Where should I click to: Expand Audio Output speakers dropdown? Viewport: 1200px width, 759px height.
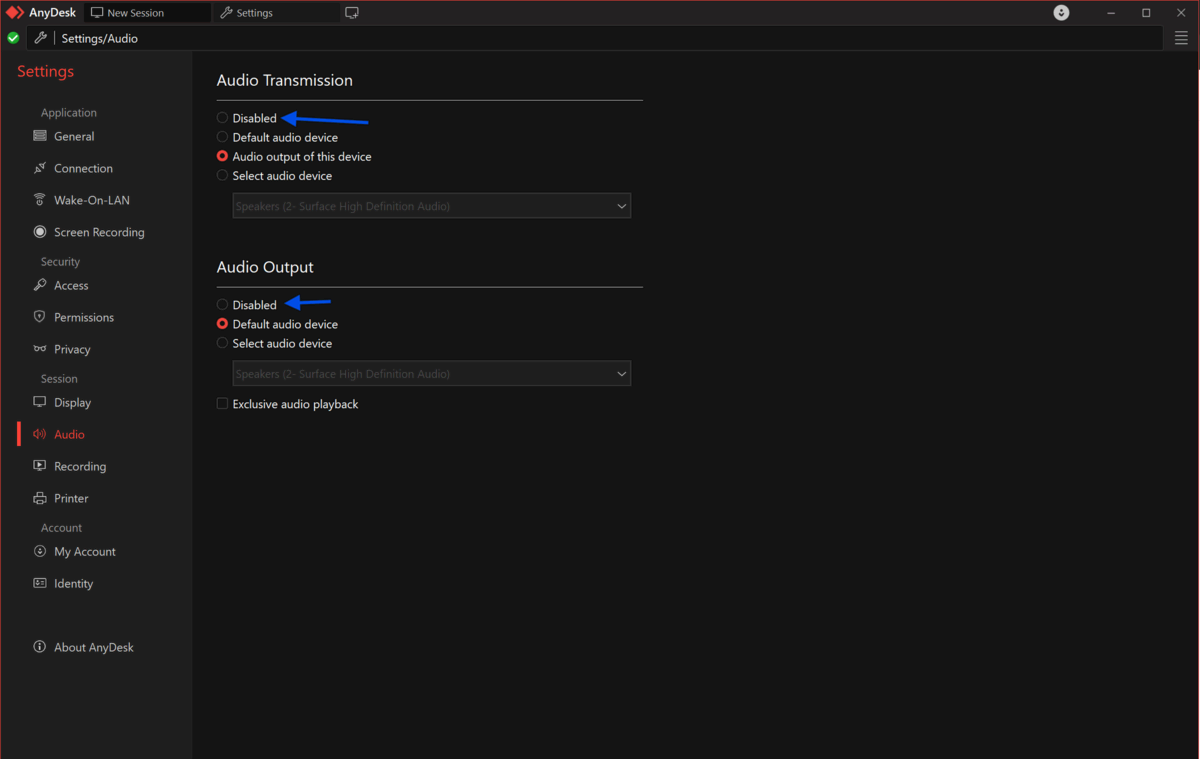point(431,374)
